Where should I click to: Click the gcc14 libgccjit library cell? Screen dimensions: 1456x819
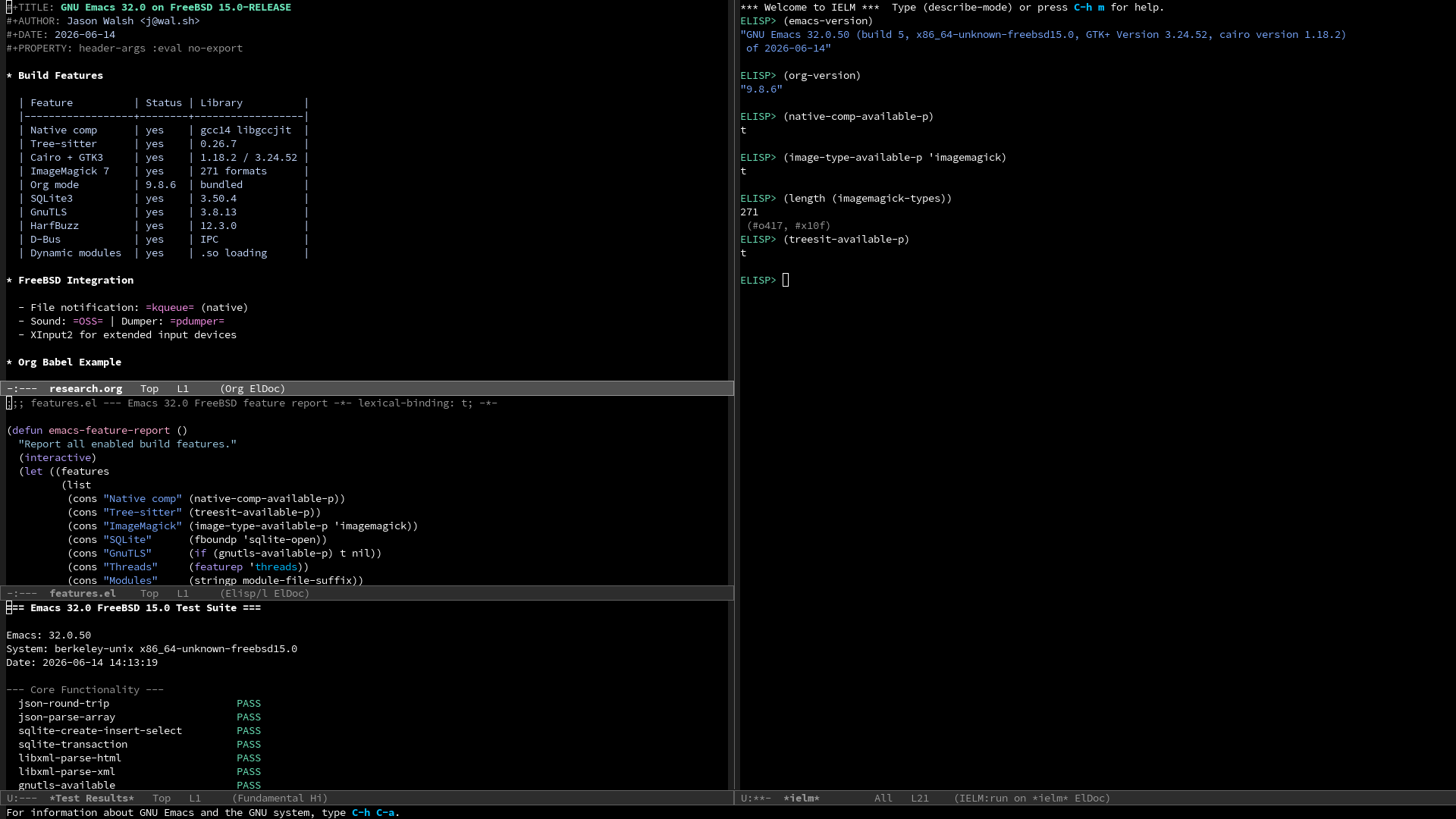[x=246, y=130]
